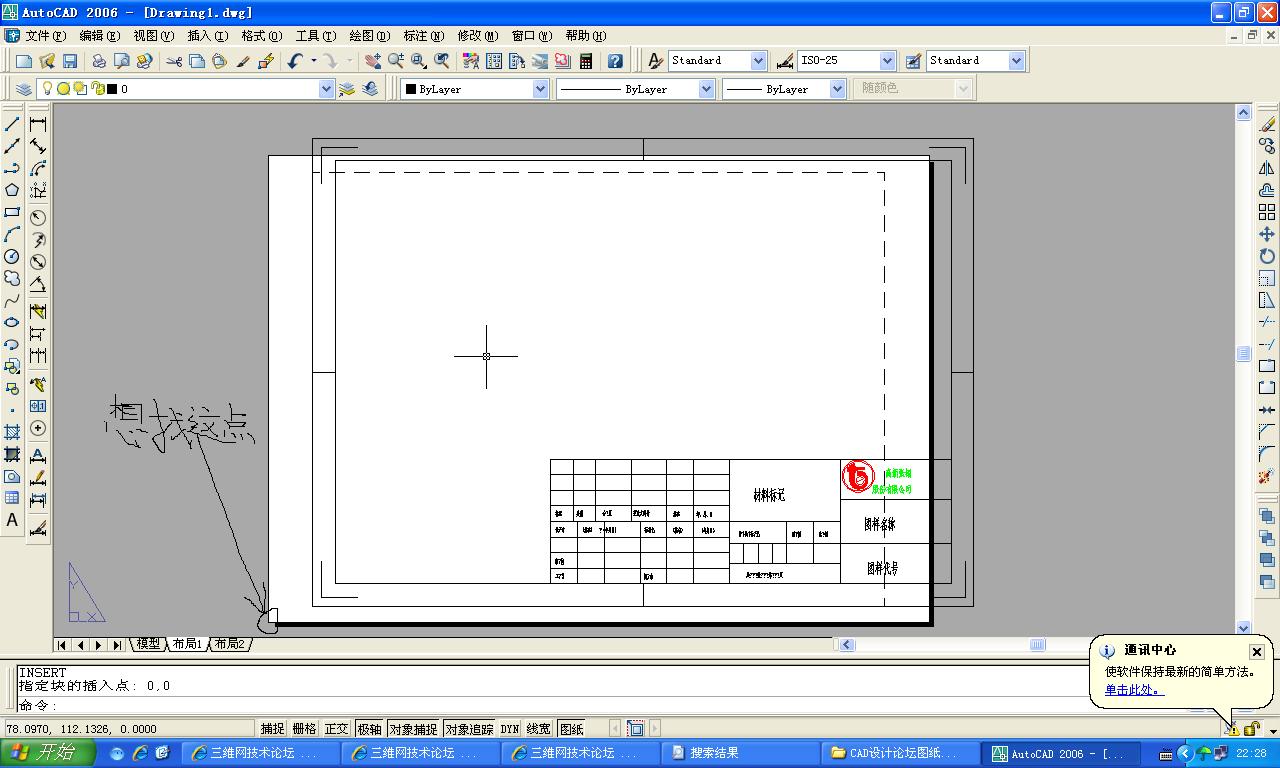Image resolution: width=1280 pixels, height=768 pixels.
Task: Click the 单击此处 link in the balloon
Action: tap(1134, 690)
